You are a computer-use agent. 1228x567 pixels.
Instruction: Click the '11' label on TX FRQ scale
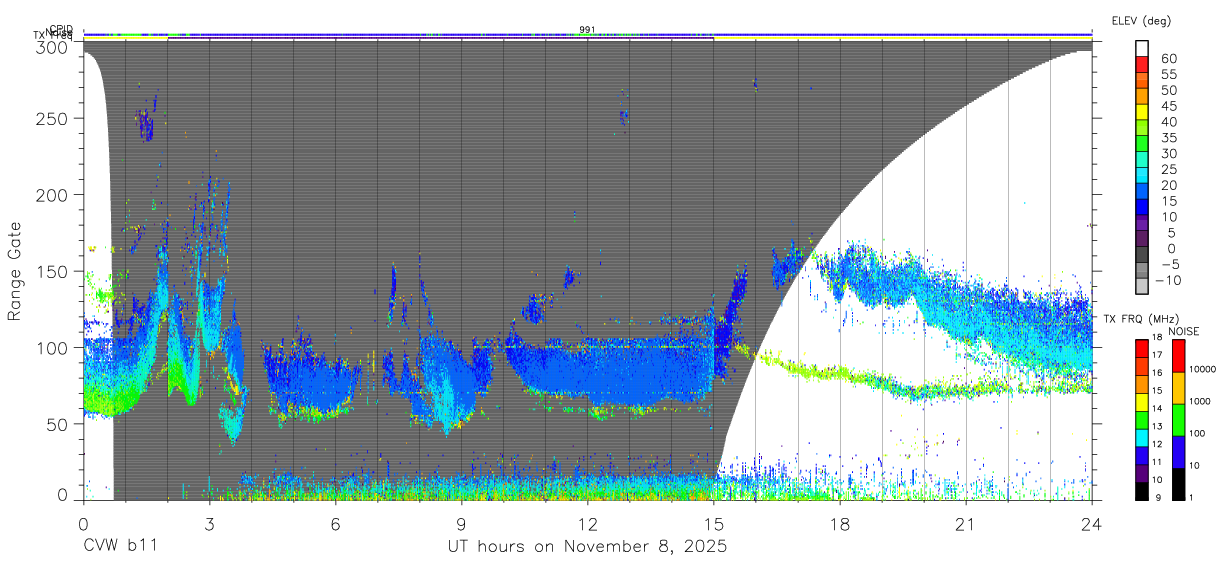1157,462
